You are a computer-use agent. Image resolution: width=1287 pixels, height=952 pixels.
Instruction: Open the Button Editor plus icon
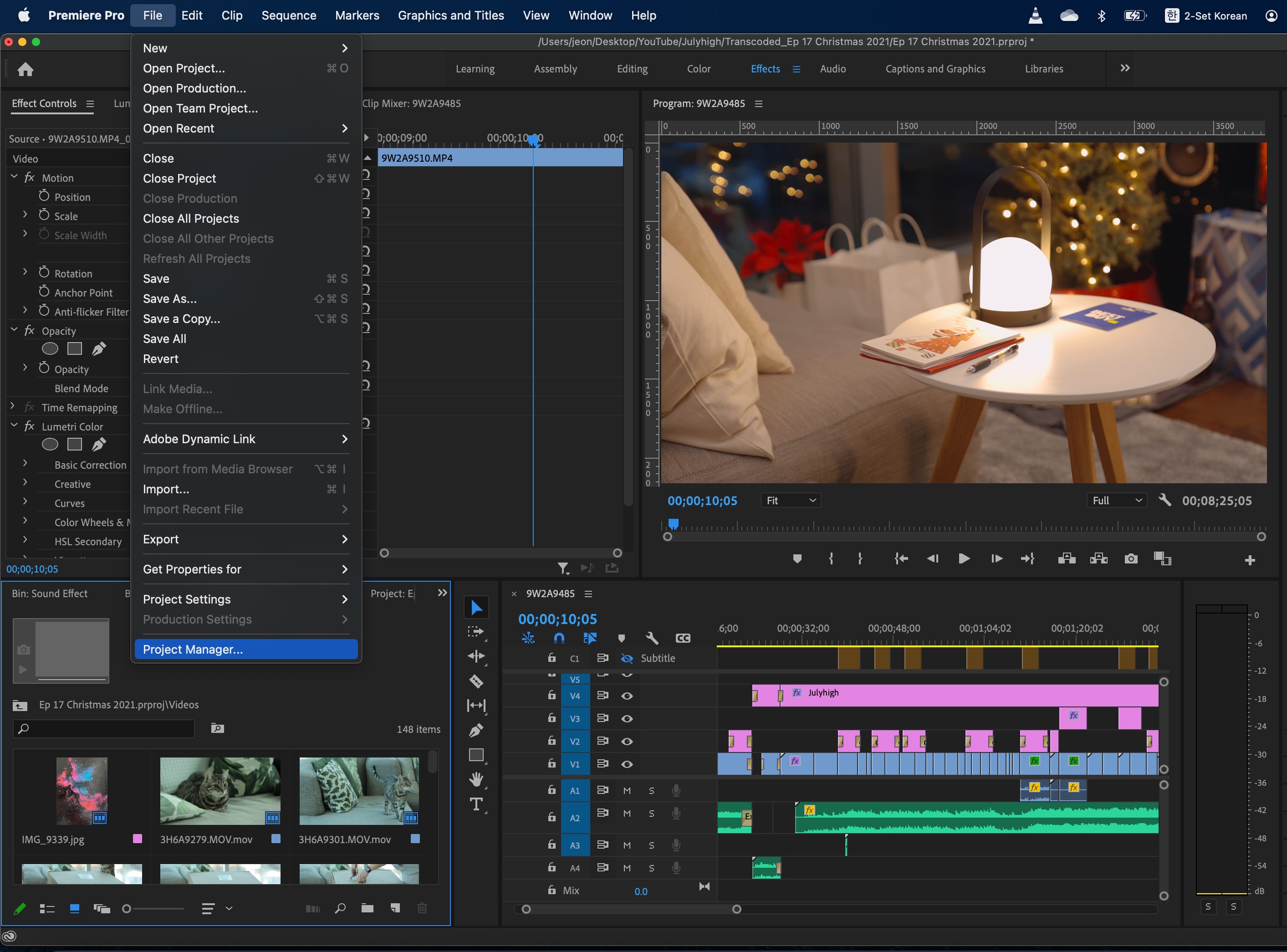(x=1250, y=560)
